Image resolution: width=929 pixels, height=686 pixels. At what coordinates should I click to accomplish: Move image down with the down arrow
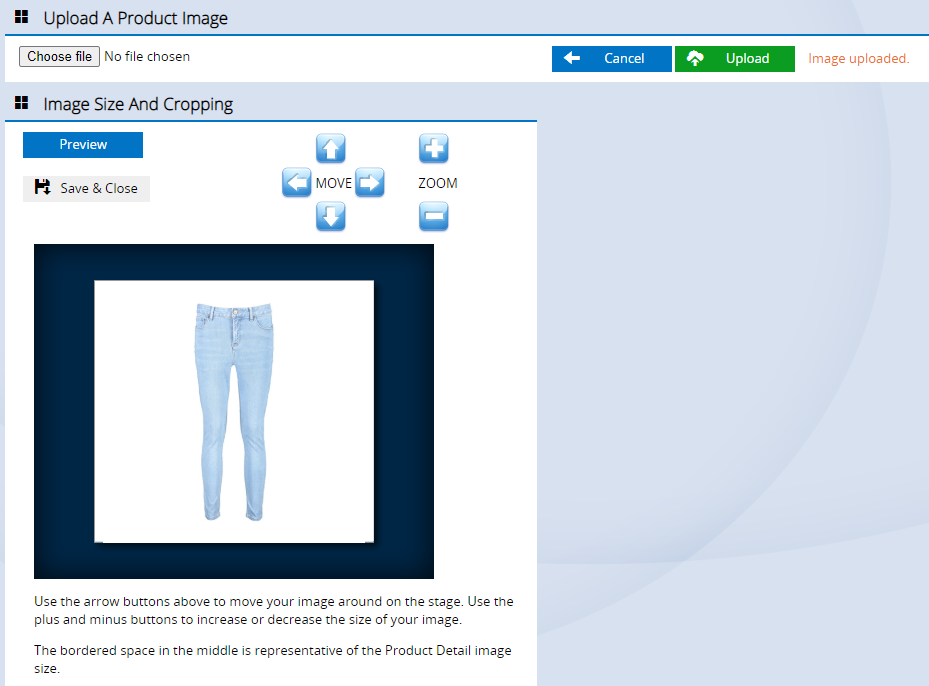331,216
